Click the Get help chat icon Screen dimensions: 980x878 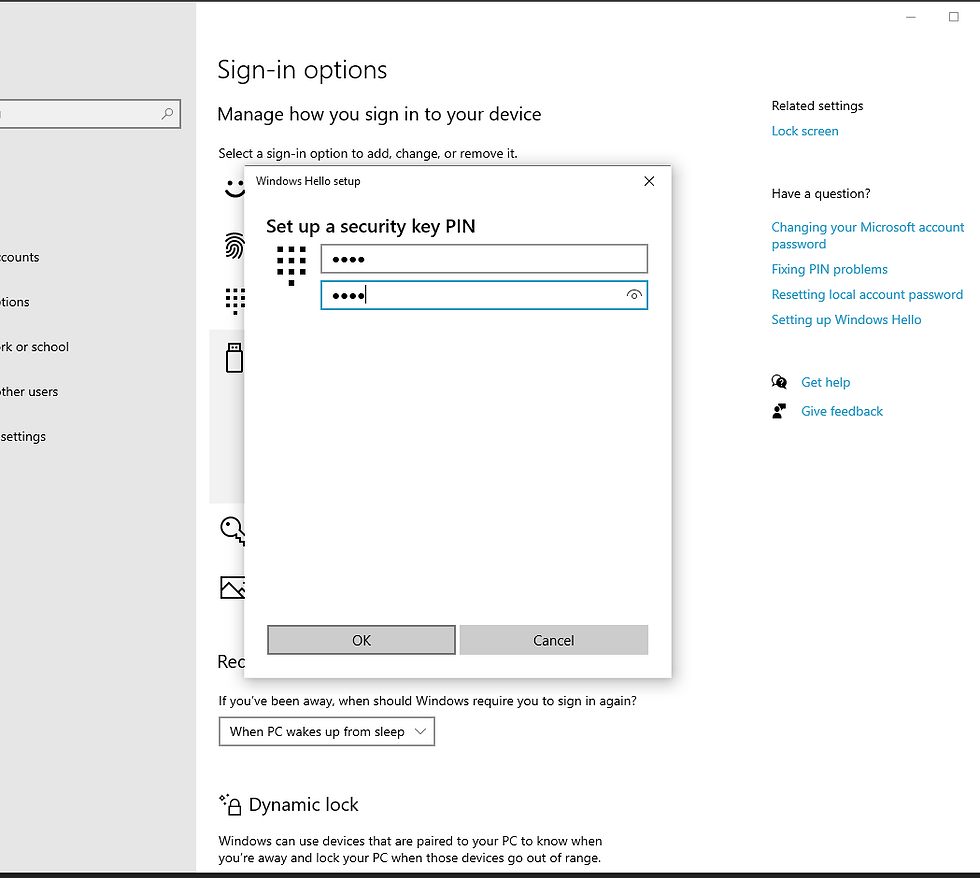pos(779,382)
